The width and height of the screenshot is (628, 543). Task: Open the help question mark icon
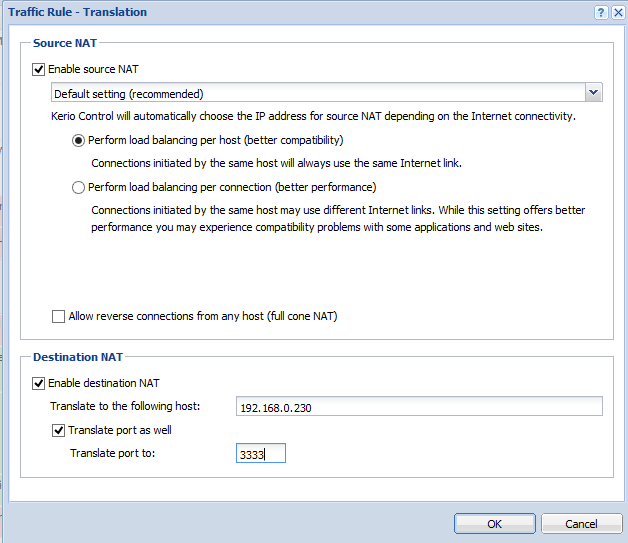tap(601, 12)
